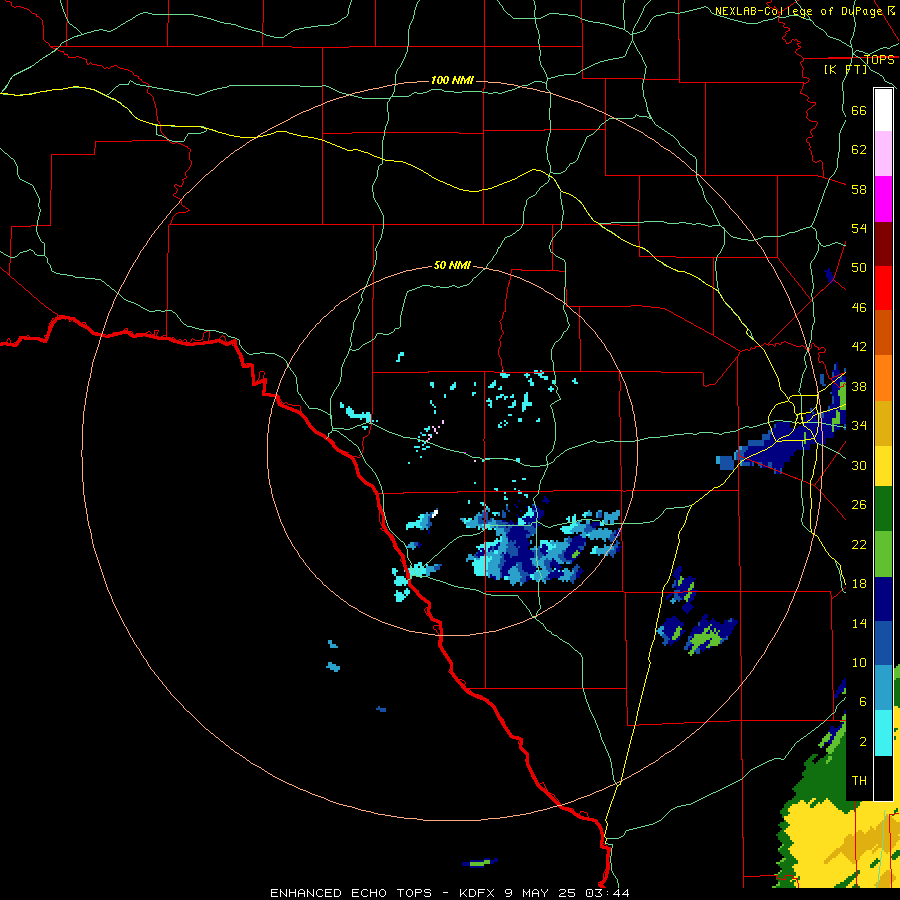Click the dark red legend swatch

(x=883, y=244)
